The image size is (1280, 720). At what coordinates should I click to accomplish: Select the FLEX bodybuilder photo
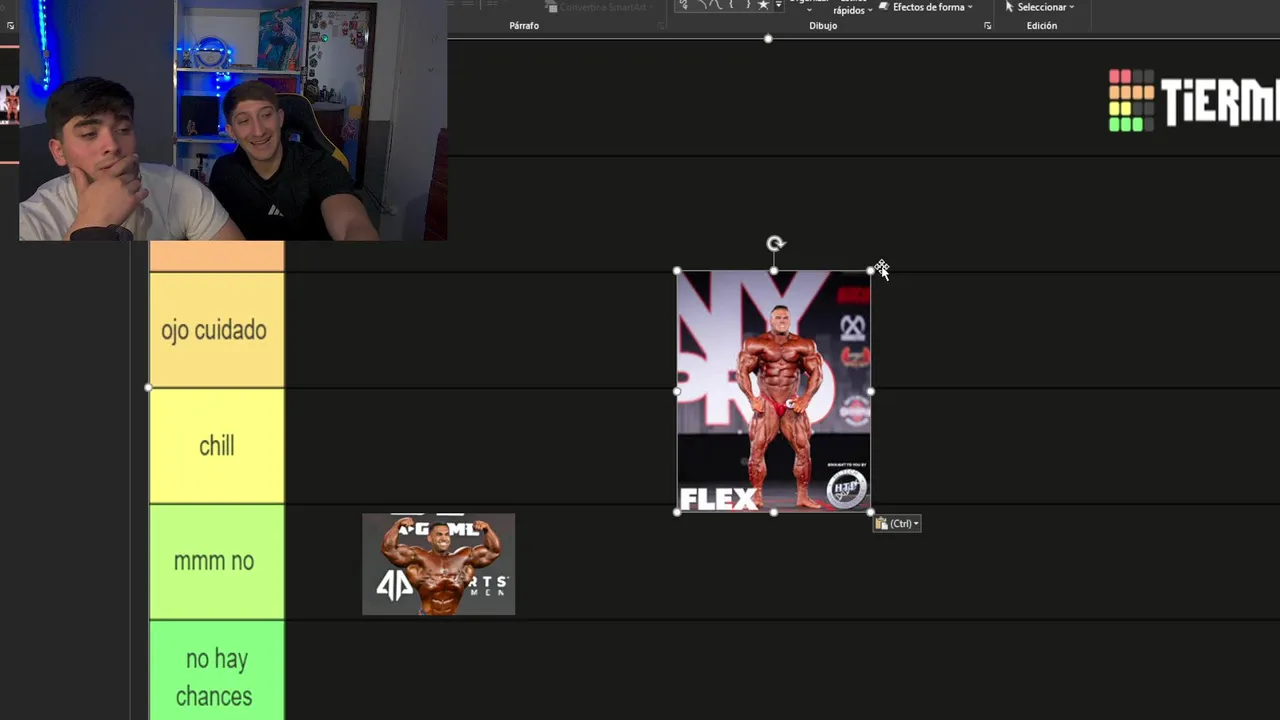[x=773, y=391]
